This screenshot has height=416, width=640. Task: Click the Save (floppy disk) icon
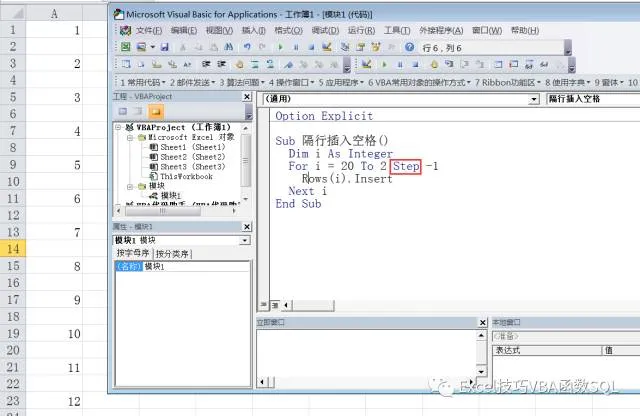tap(164, 47)
